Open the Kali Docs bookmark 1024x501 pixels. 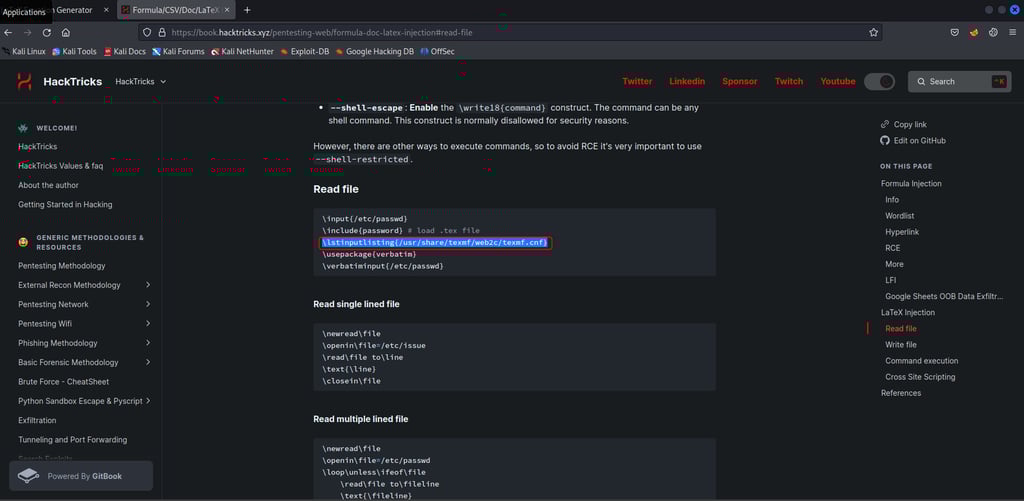pos(125,51)
